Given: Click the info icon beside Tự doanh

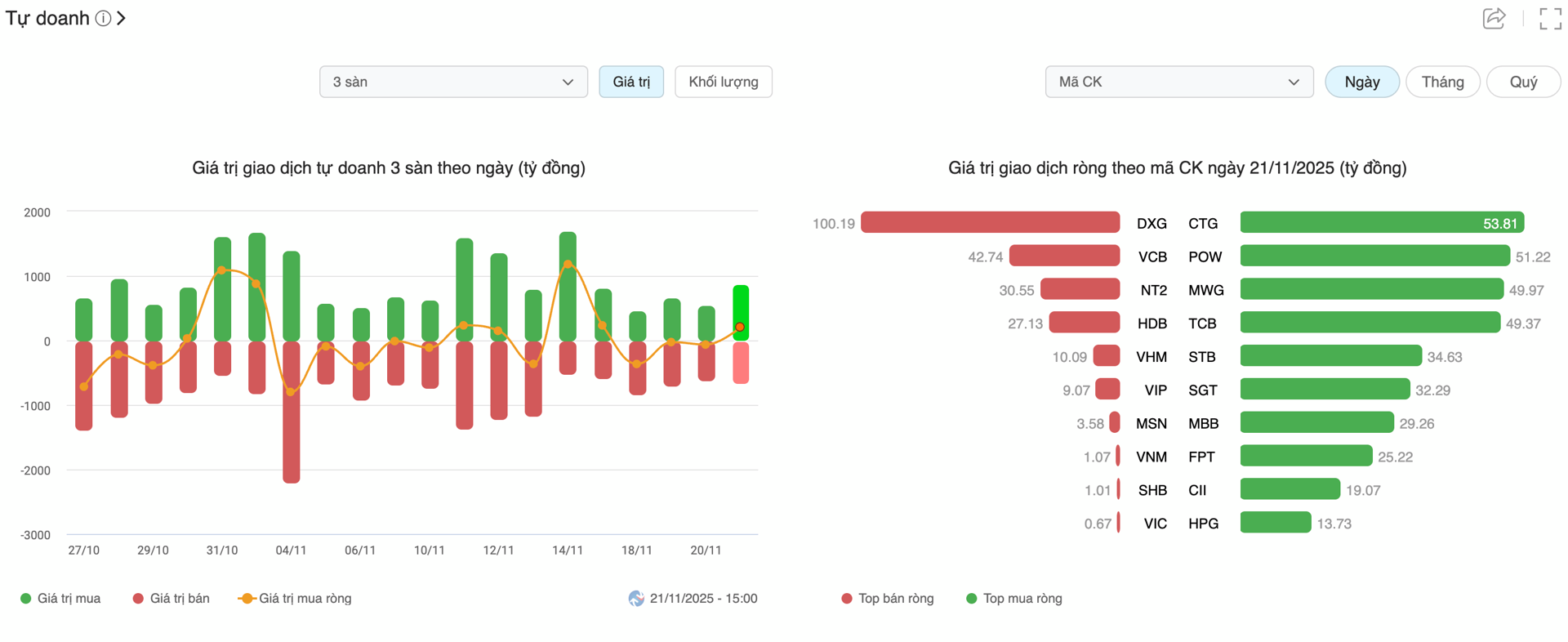Looking at the screenshot, I should point(103,18).
